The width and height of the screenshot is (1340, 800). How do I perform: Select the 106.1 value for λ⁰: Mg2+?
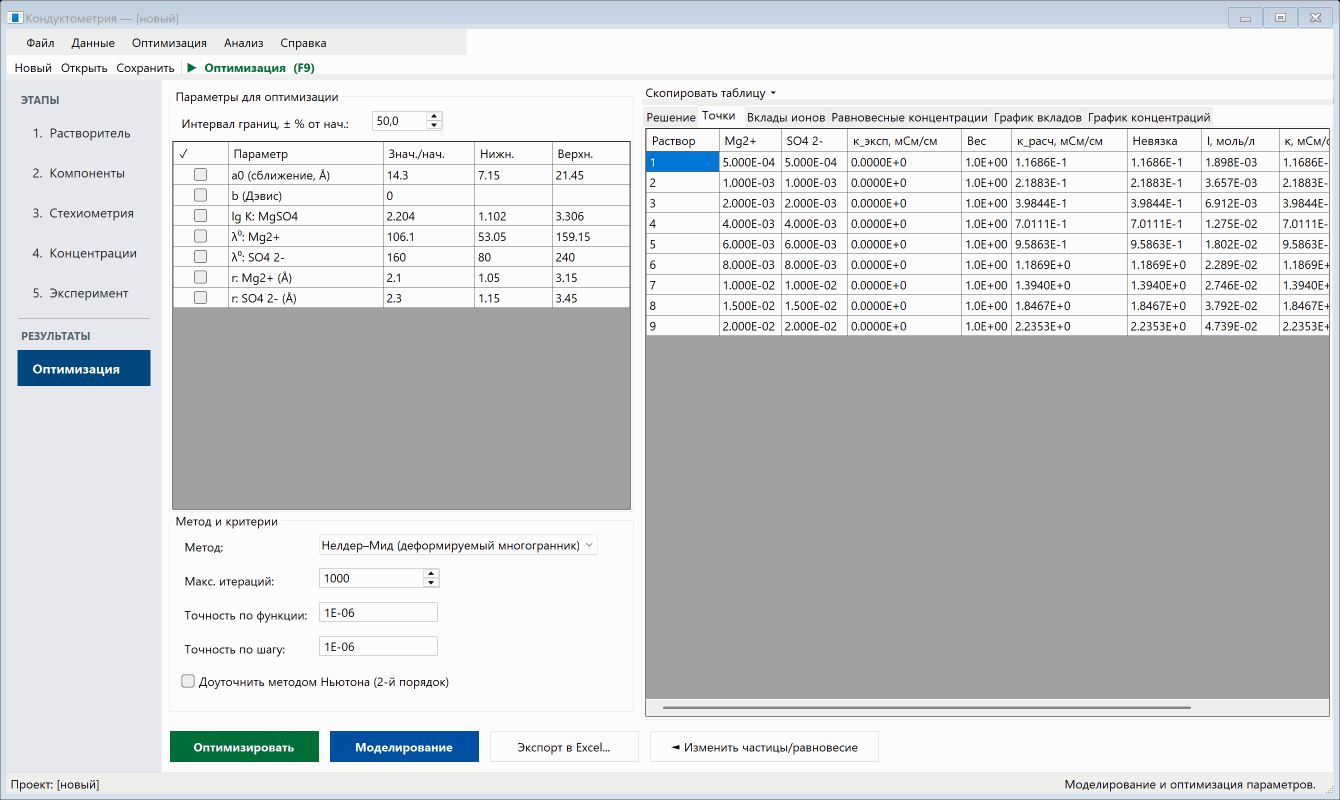pos(429,236)
